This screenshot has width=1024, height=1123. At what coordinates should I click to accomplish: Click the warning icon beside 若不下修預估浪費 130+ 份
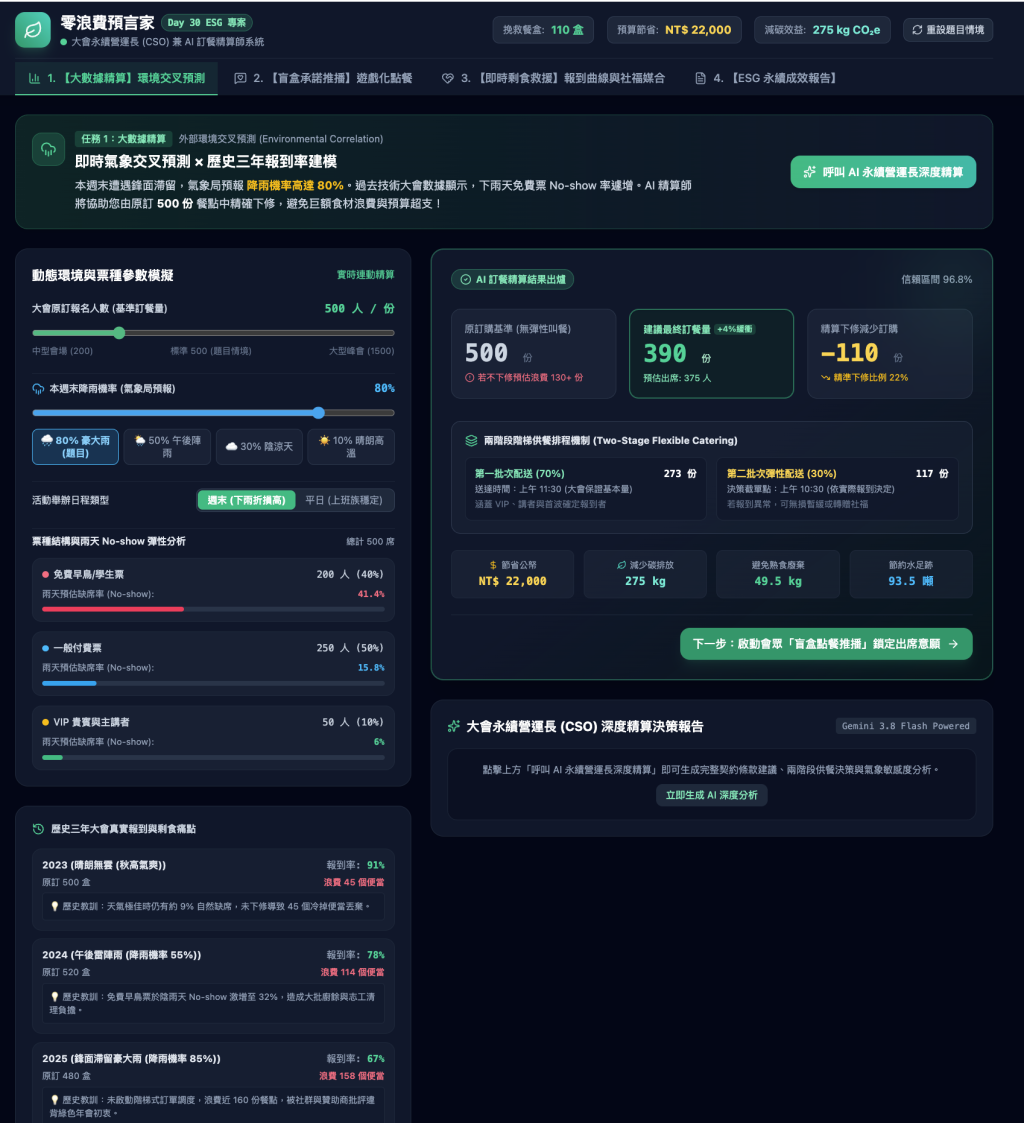click(470, 377)
